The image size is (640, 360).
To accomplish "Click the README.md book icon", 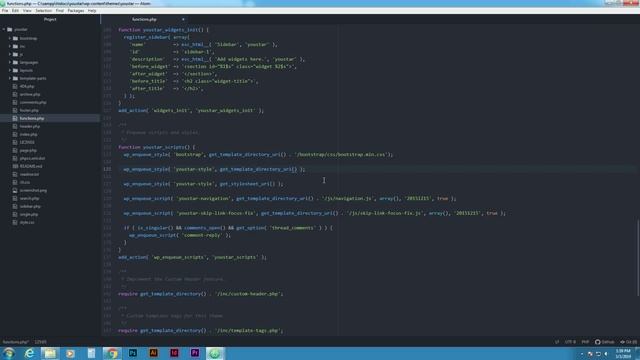I will coord(15,166).
